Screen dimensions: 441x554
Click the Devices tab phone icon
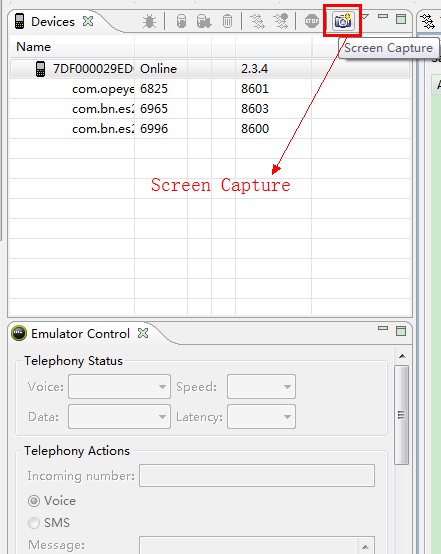click(19, 21)
